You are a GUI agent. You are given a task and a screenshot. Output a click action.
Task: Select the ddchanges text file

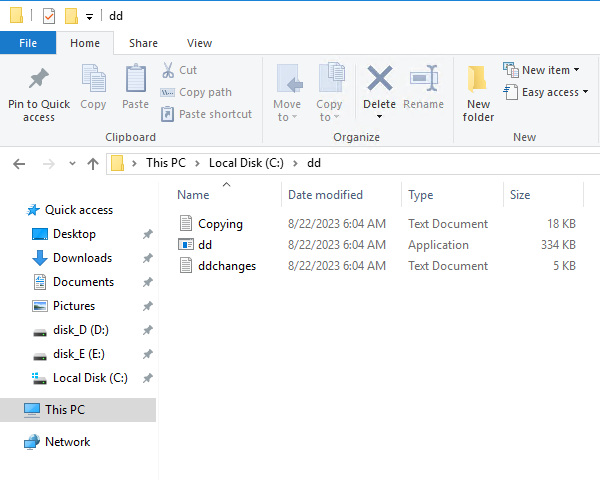227,266
